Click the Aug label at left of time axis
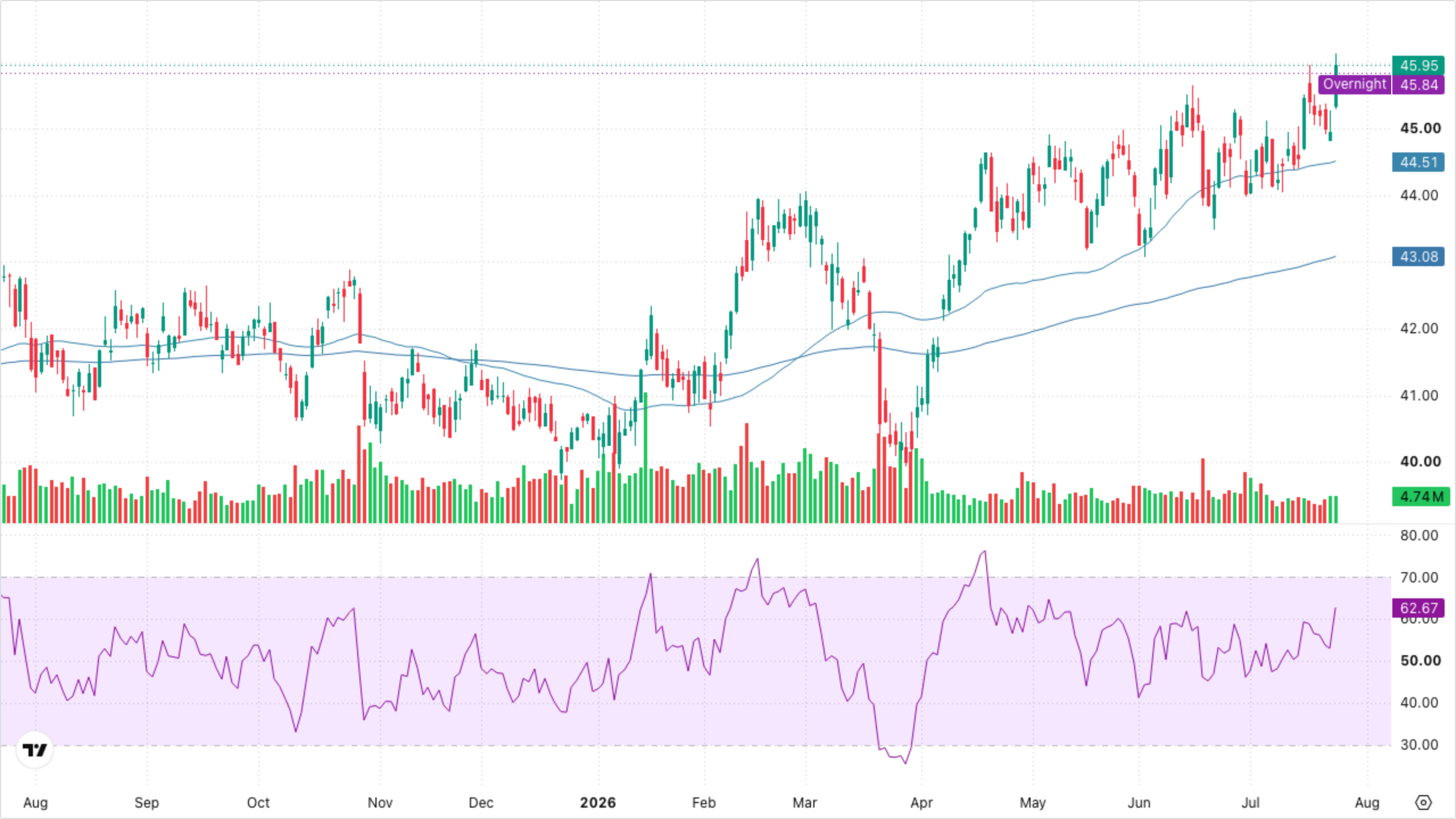The image size is (1456, 819). click(35, 803)
